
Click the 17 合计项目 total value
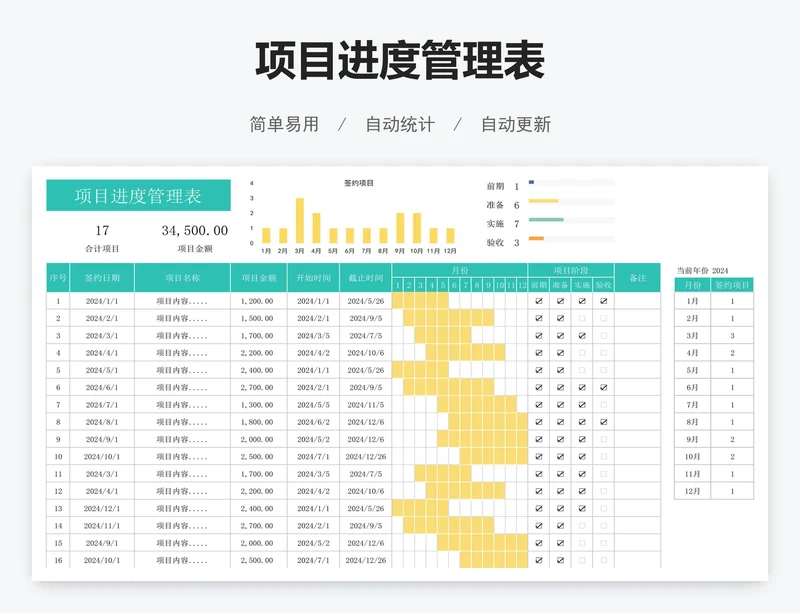(102, 231)
